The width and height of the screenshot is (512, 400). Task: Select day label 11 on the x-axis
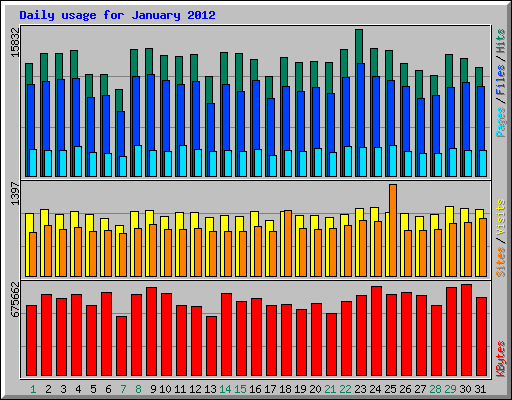(x=180, y=389)
